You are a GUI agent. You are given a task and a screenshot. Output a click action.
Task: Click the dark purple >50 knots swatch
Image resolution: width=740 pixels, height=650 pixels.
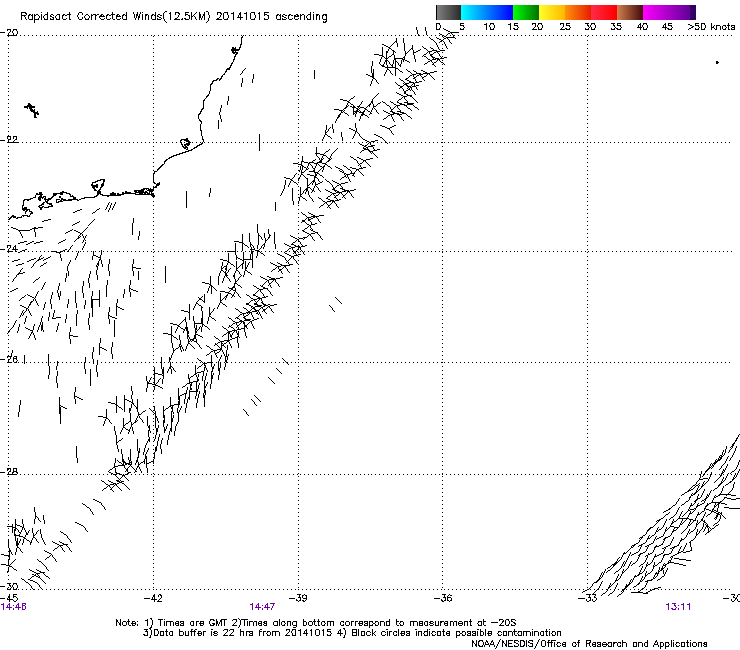692,12
